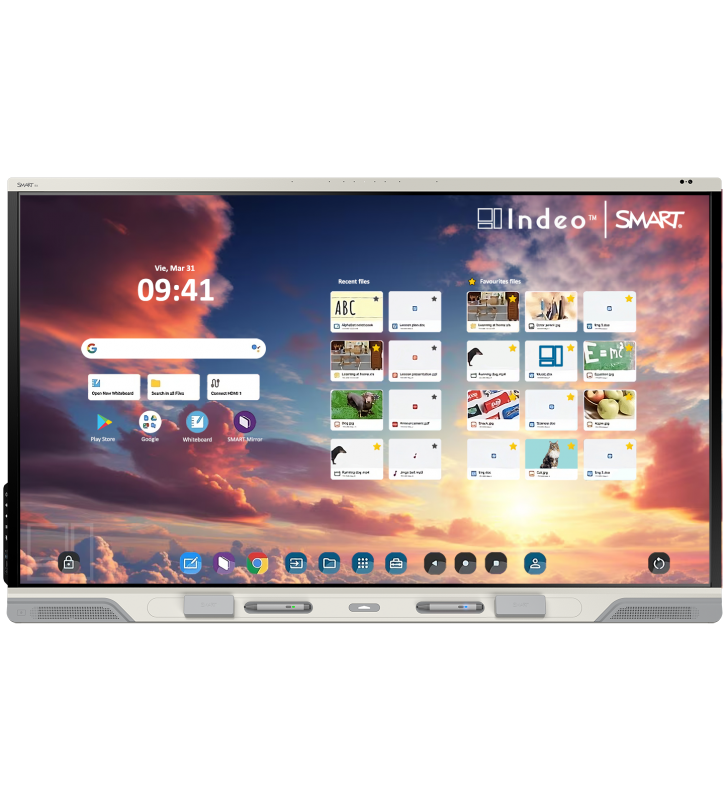
Task: Favourite the Alphabet notebook with its star
Action: (376, 299)
